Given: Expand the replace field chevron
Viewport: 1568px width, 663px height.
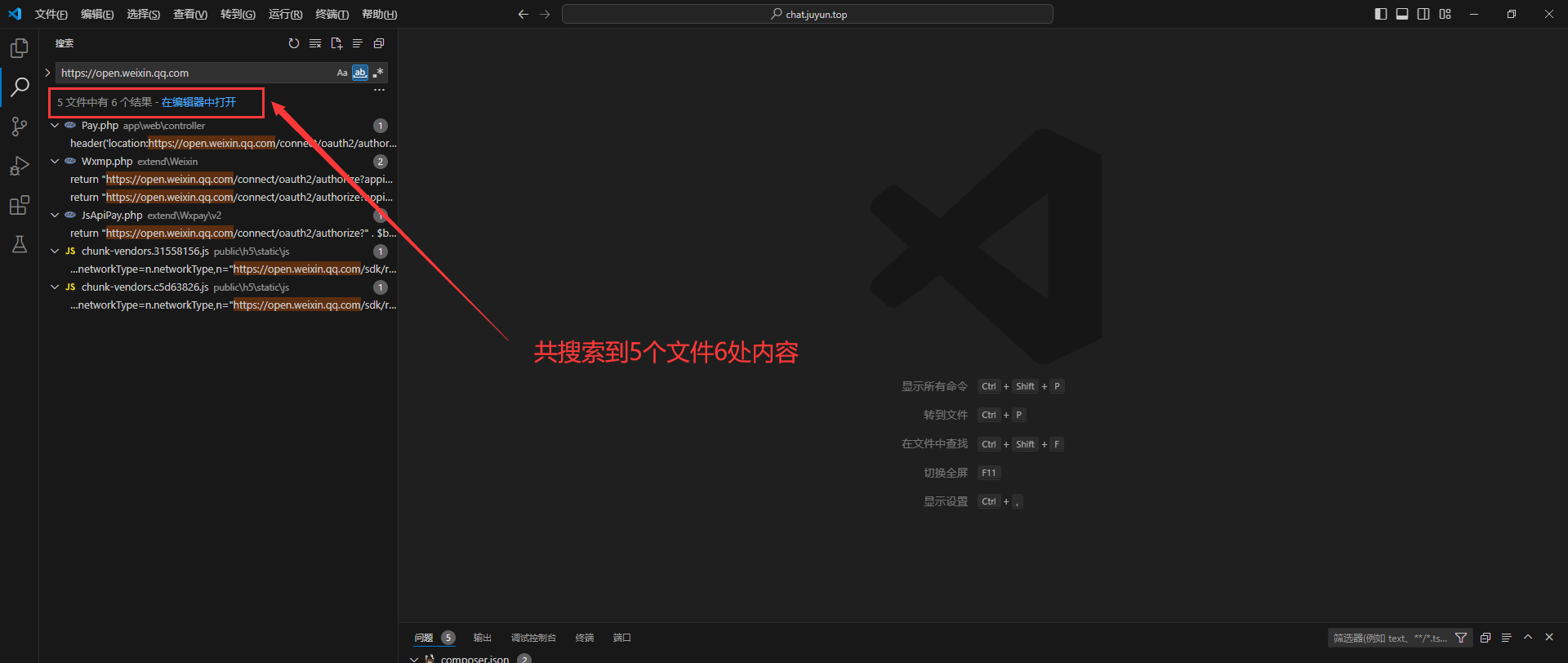Looking at the screenshot, I should (x=47, y=73).
